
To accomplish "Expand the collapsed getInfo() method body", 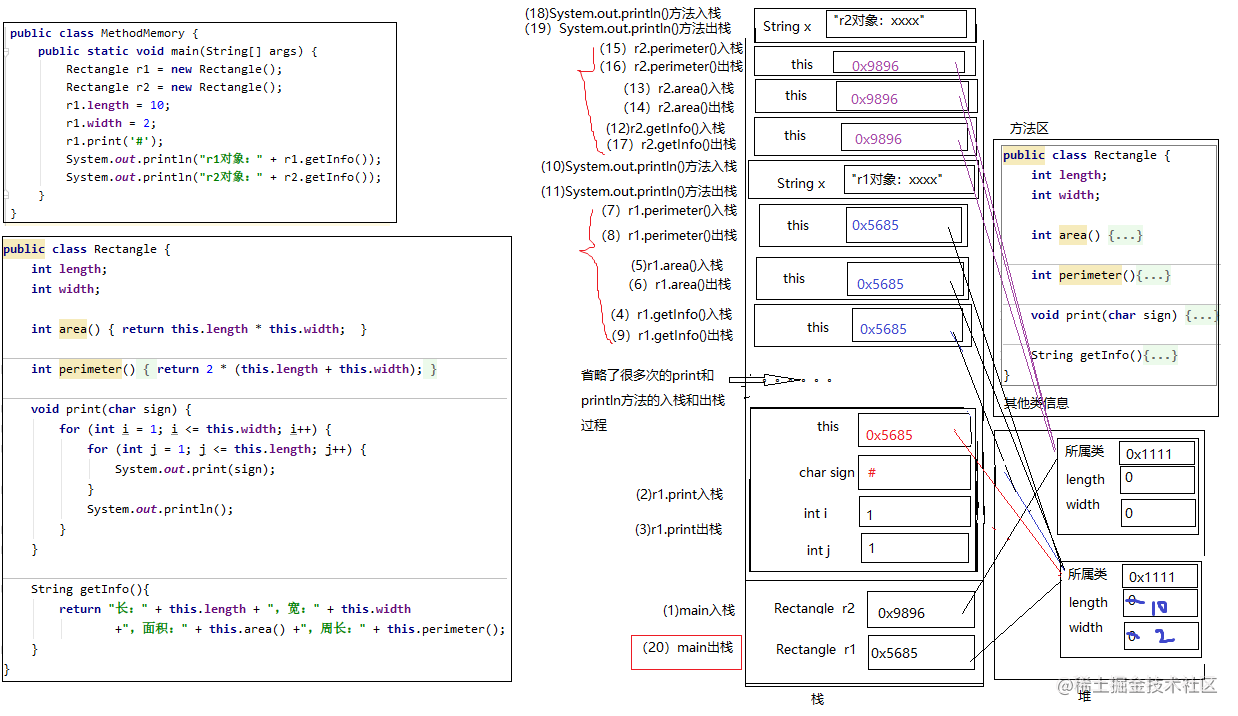I will pyautogui.click(x=1160, y=355).
